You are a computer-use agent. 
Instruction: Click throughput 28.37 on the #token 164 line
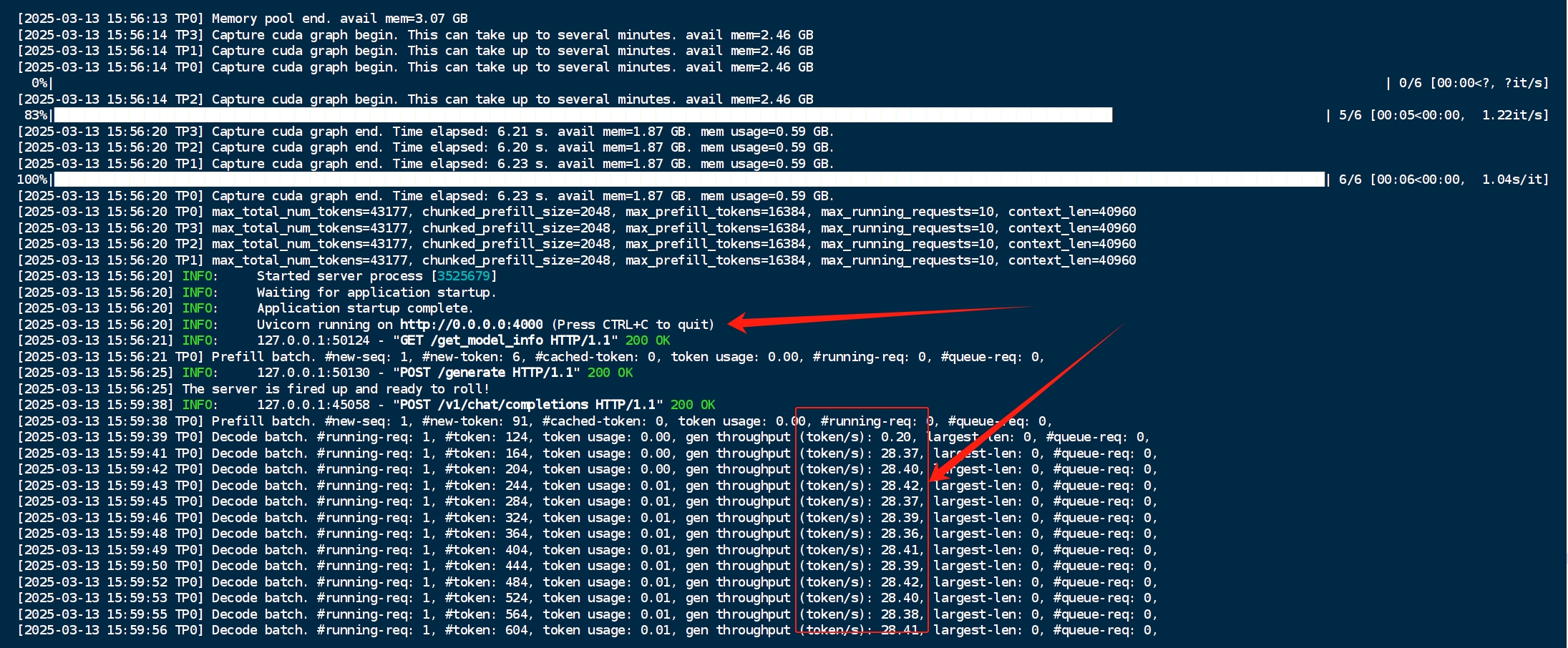[899, 453]
